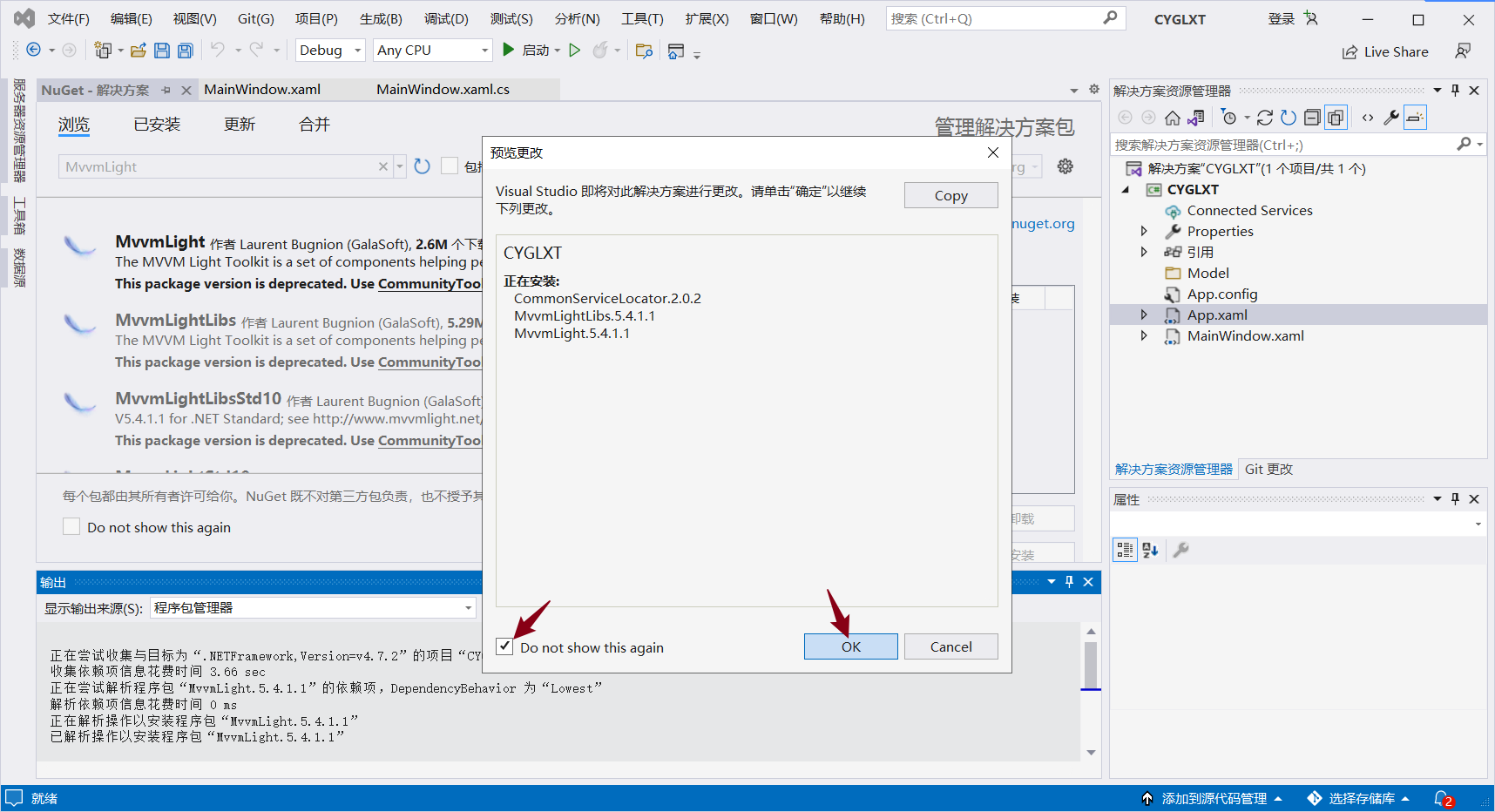Open Live Share in the title bar
Viewport: 1495px width, 812px height.
point(1385,52)
